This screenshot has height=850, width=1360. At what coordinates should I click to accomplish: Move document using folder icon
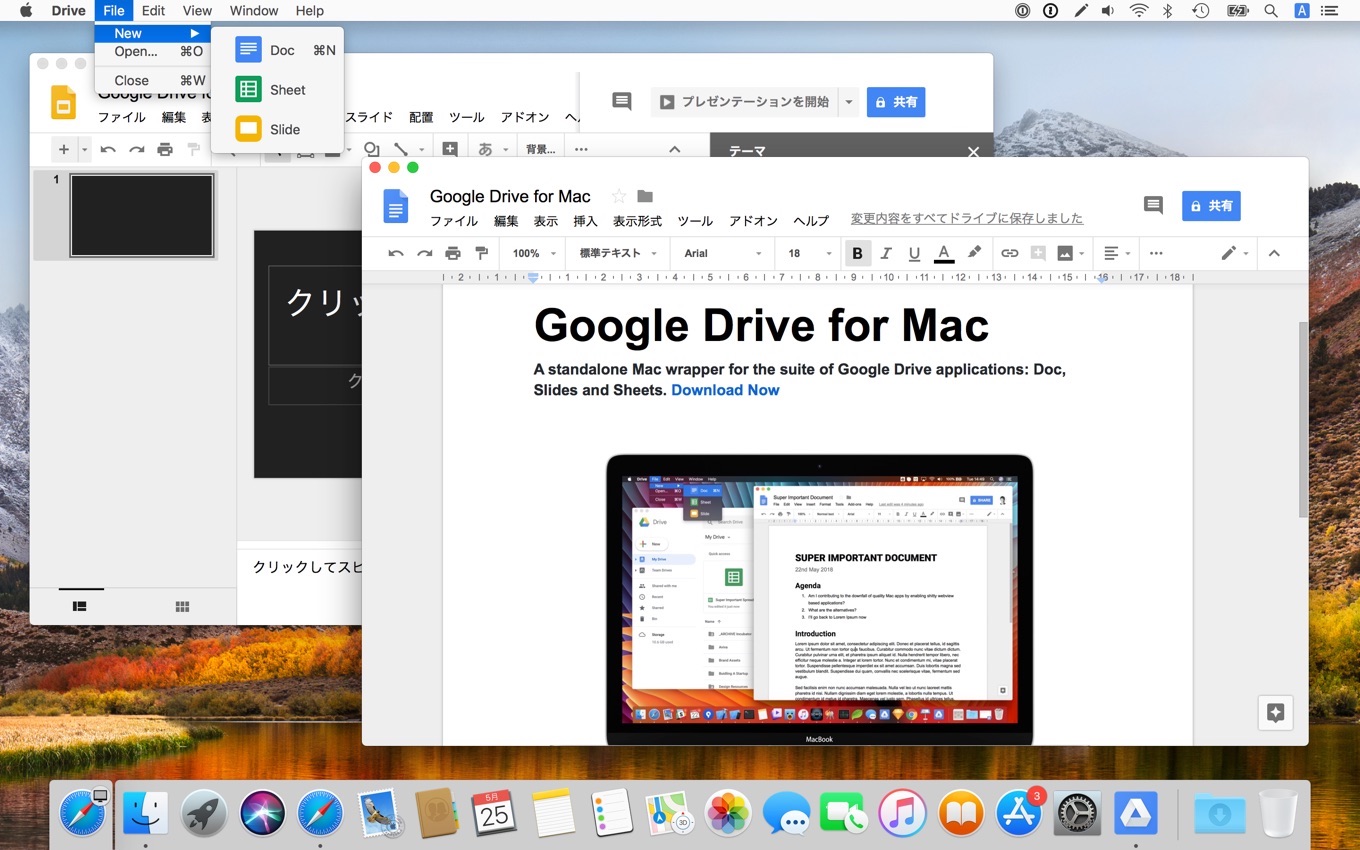(645, 196)
